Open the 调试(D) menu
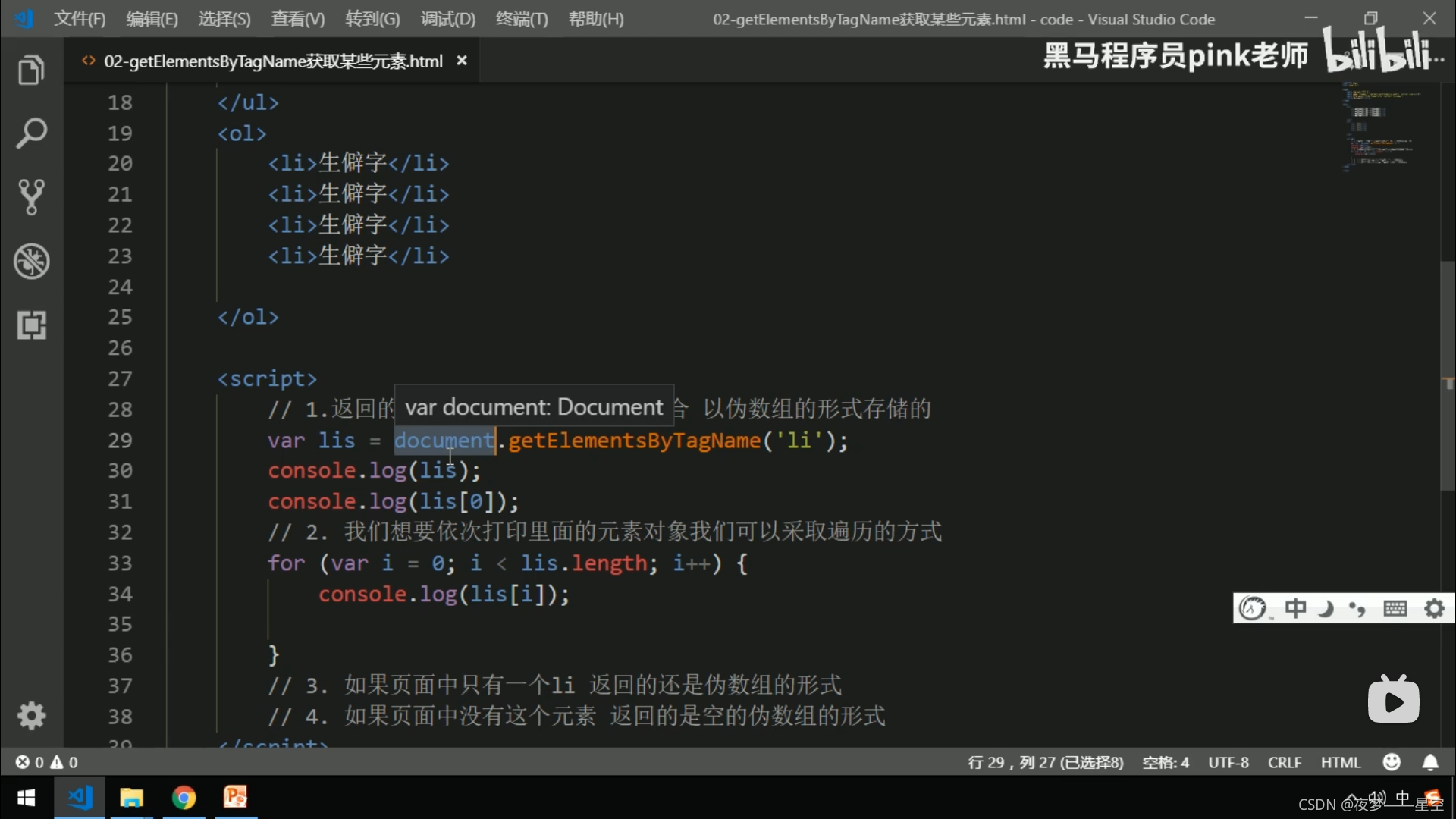Screen dimensions: 1456x819 448,19
